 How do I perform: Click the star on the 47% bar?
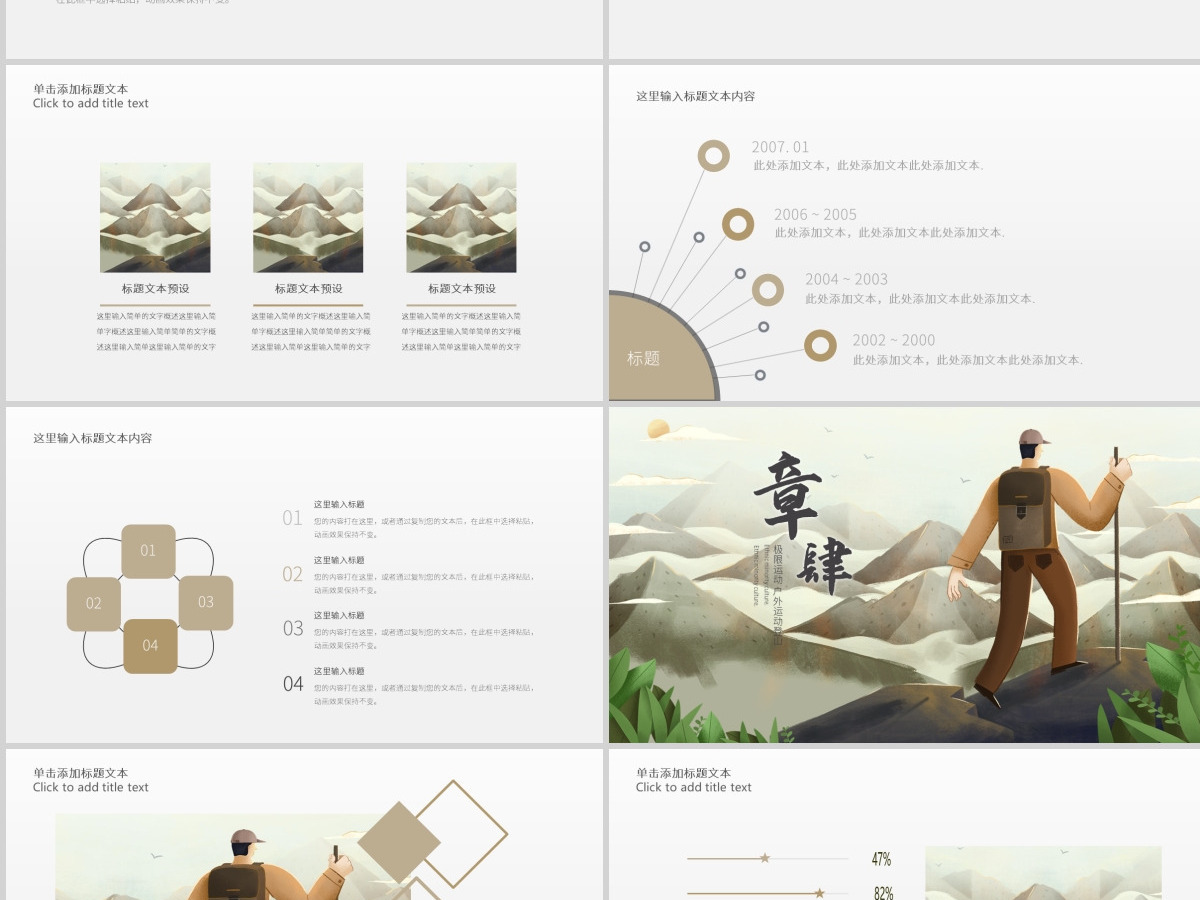[x=765, y=858]
